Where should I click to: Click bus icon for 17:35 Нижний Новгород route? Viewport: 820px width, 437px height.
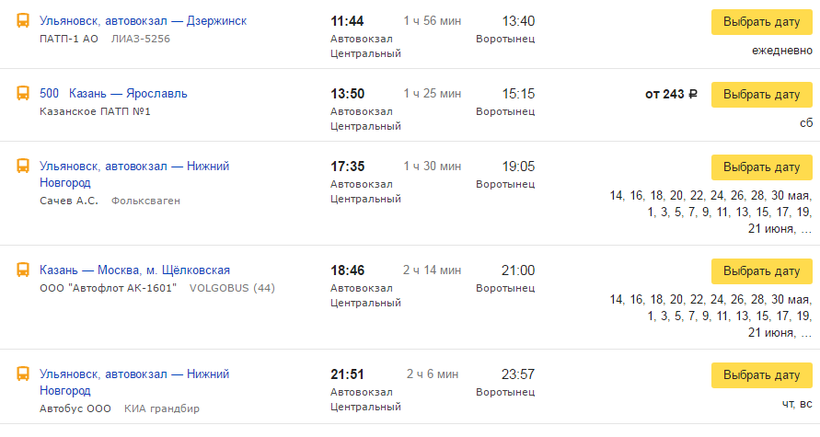(x=22, y=166)
